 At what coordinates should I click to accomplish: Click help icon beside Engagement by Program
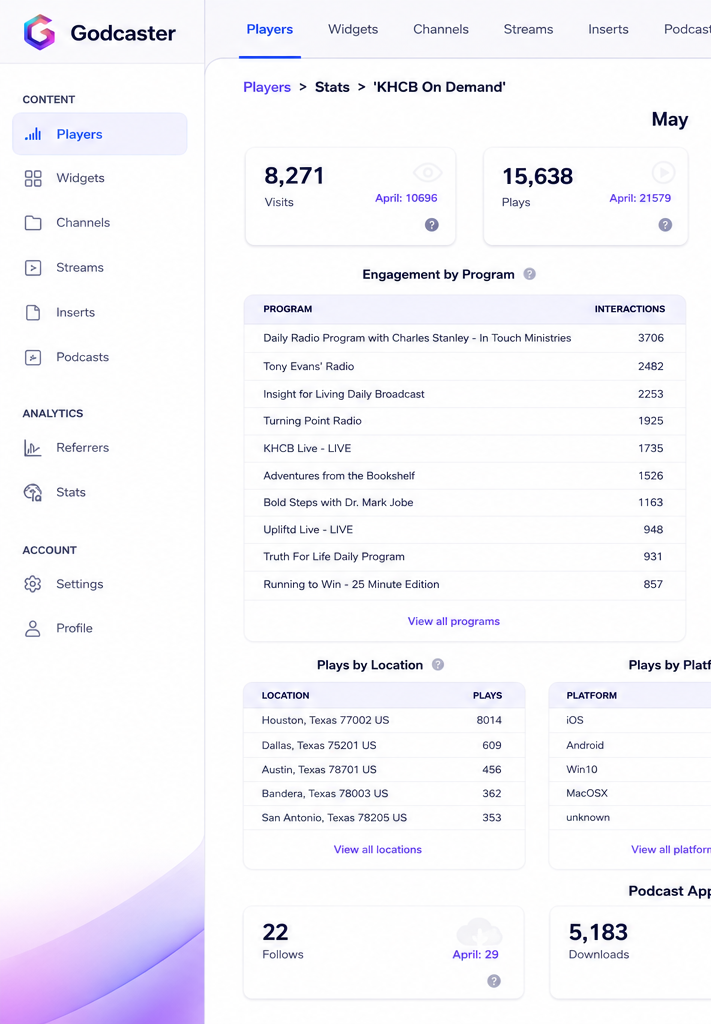529,274
